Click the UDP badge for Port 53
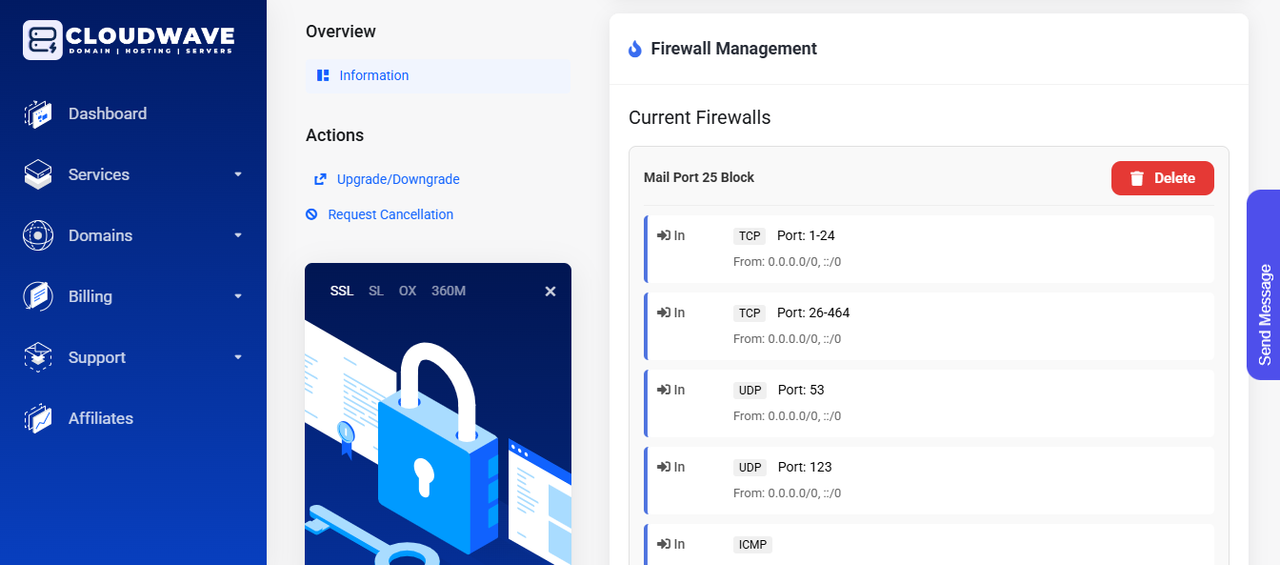 pyautogui.click(x=750, y=390)
